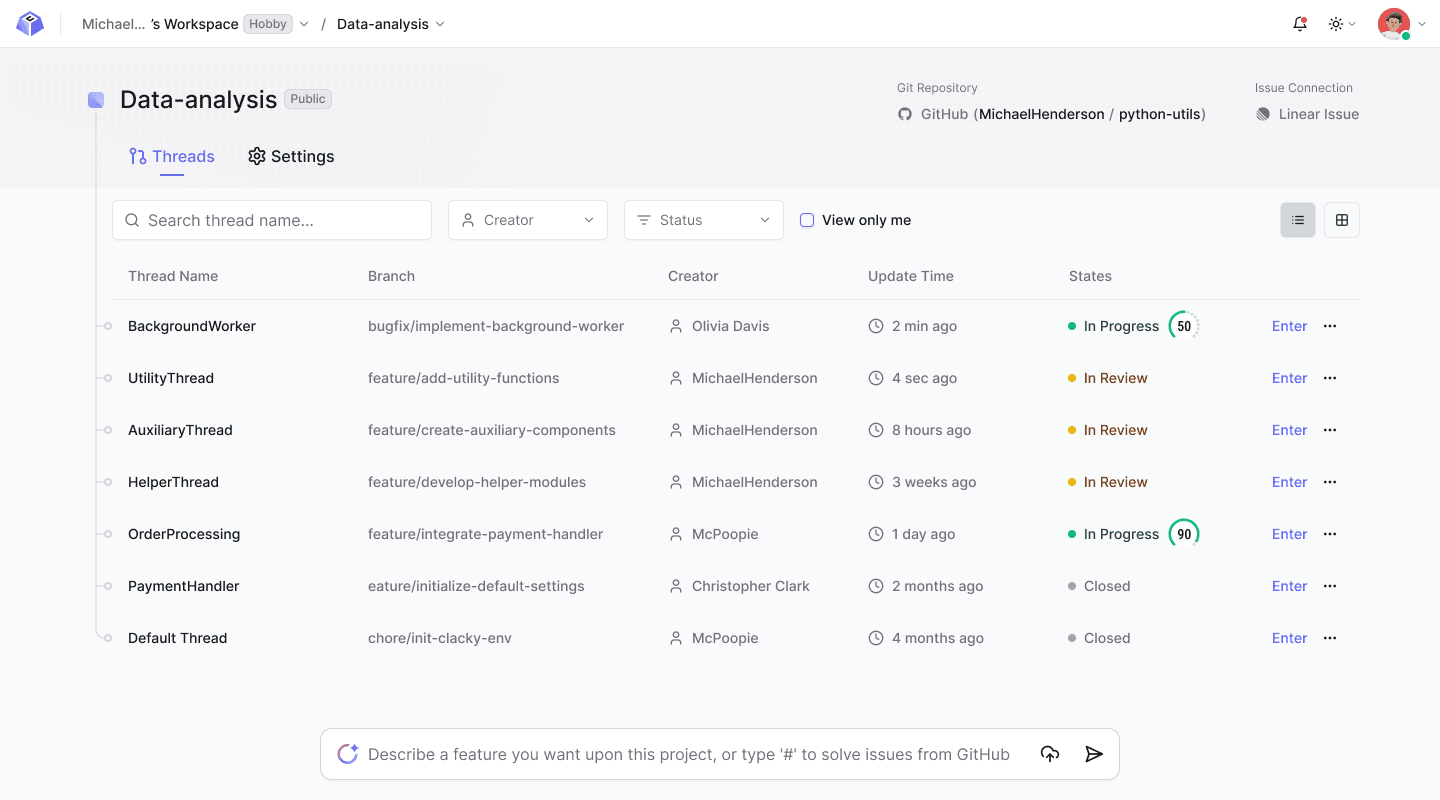Focus the feature description prompt input
The height and width of the screenshot is (800, 1440).
[x=689, y=754]
